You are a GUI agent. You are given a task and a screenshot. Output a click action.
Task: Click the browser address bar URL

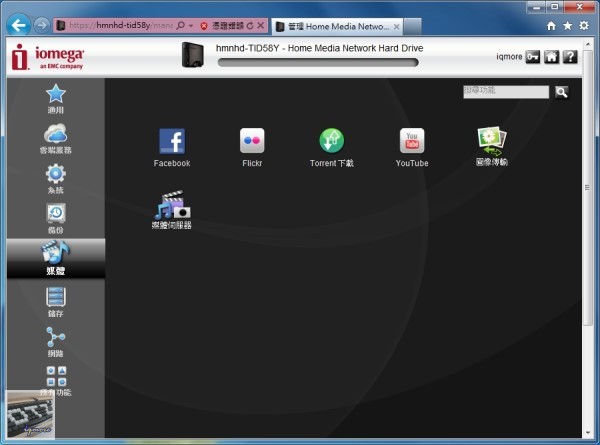click(121, 25)
